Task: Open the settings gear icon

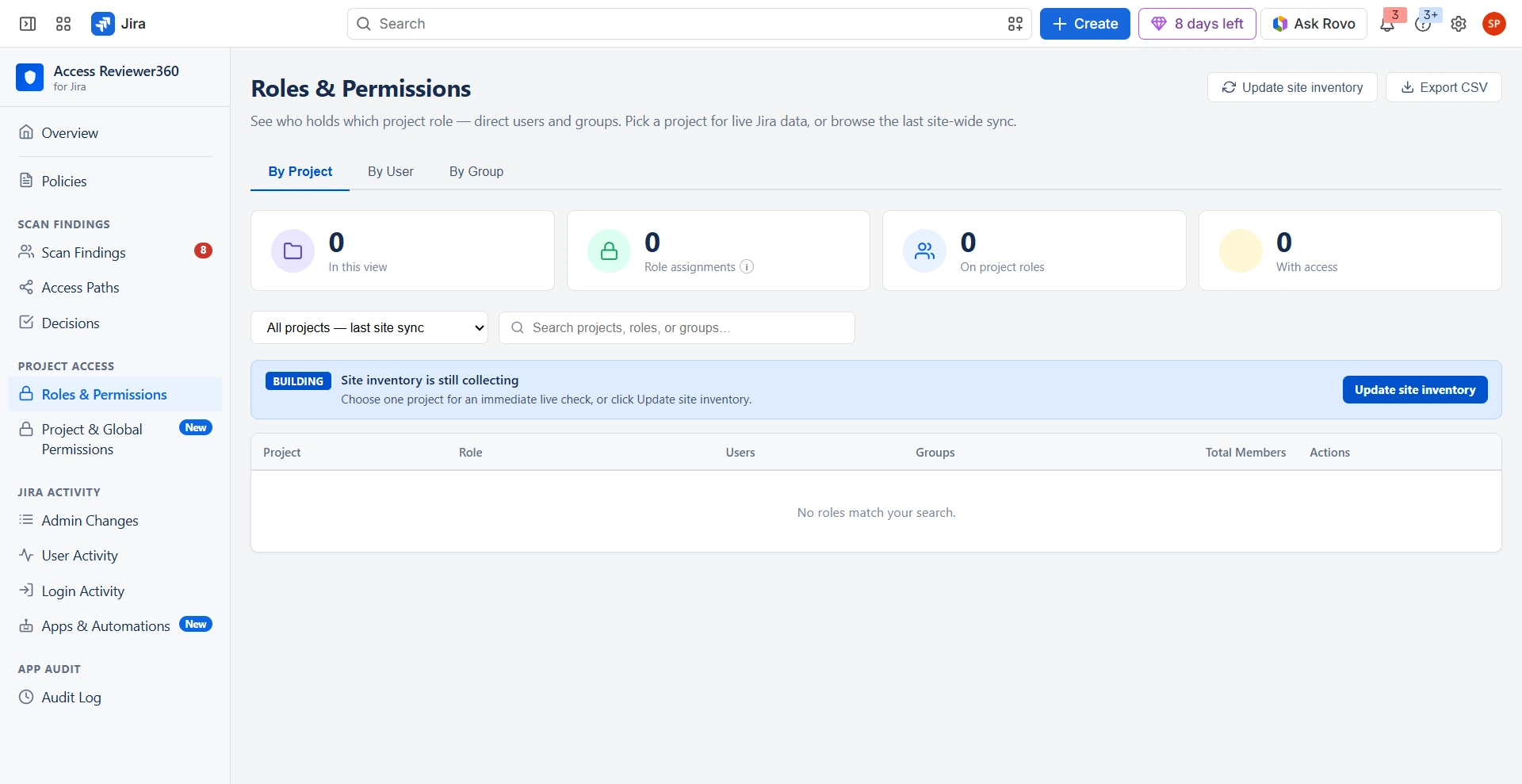Action: click(x=1459, y=24)
